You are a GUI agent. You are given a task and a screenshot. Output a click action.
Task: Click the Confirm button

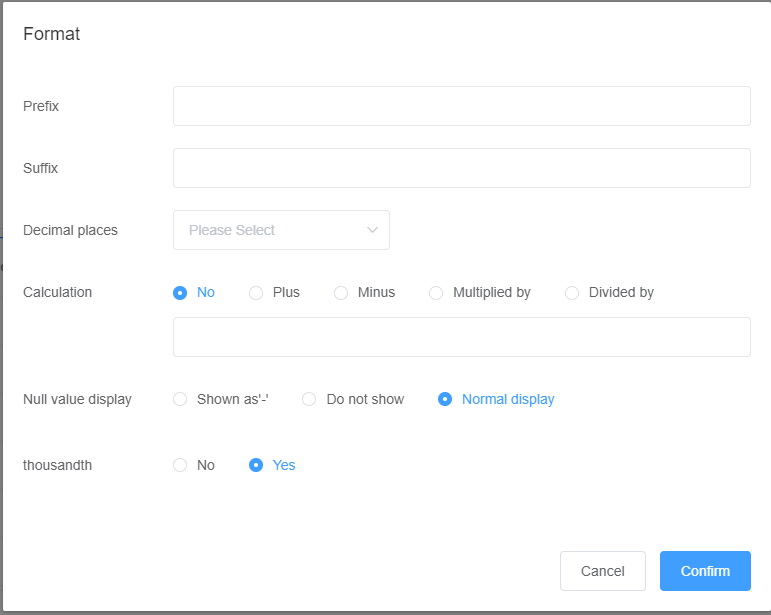coord(705,571)
